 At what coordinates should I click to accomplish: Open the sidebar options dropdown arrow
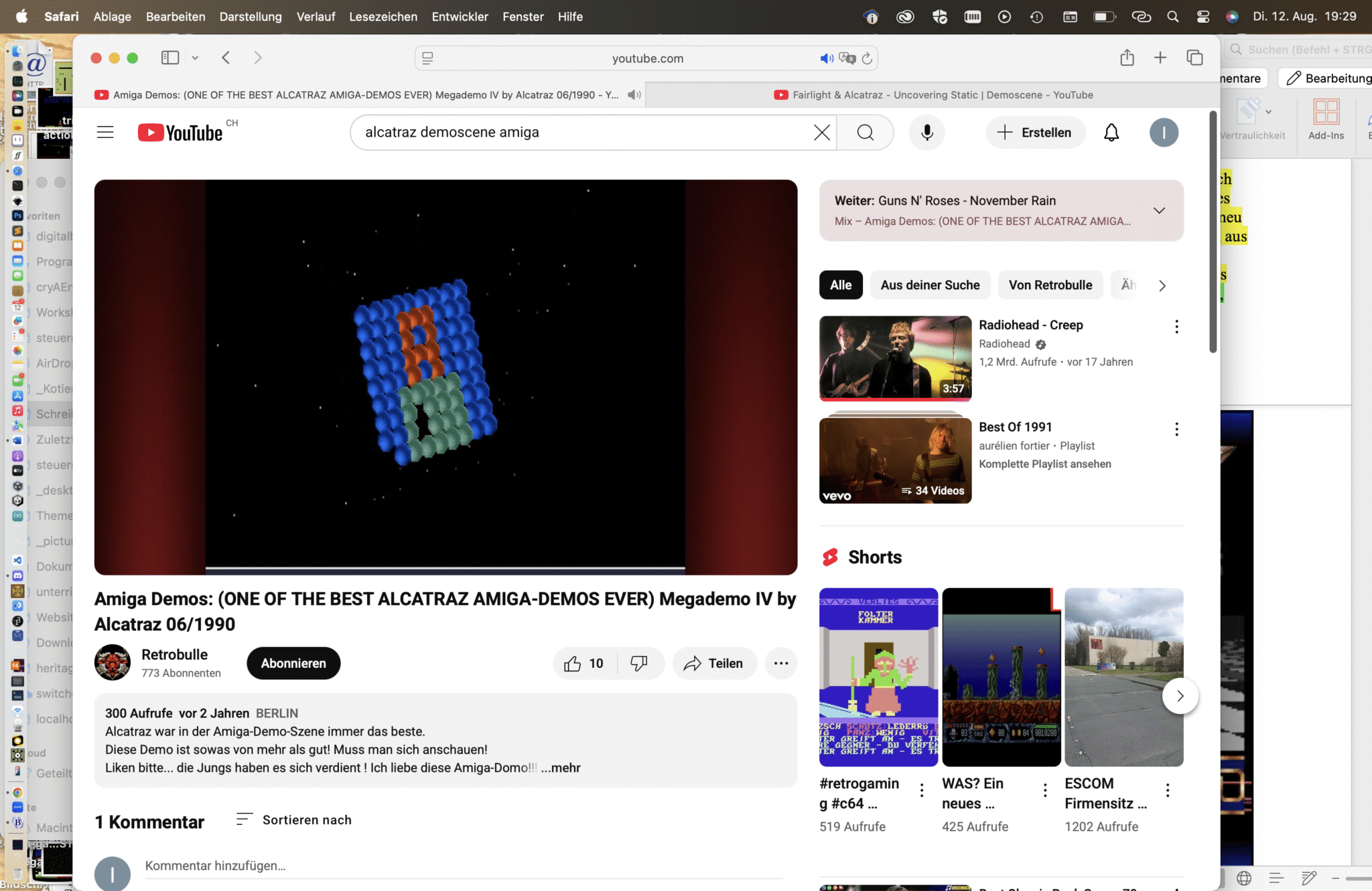point(195,58)
